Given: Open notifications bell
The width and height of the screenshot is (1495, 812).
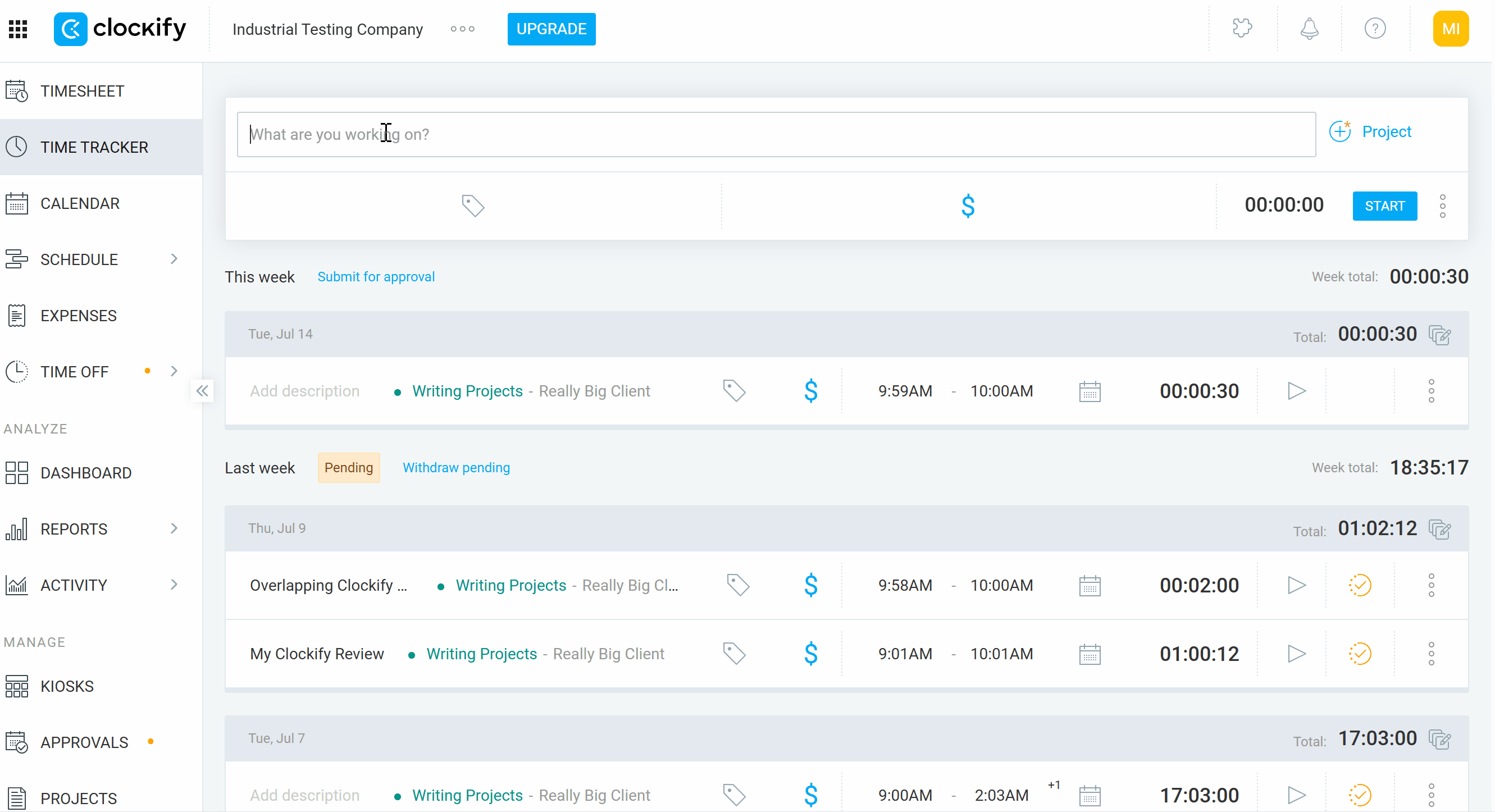Looking at the screenshot, I should tap(1309, 29).
